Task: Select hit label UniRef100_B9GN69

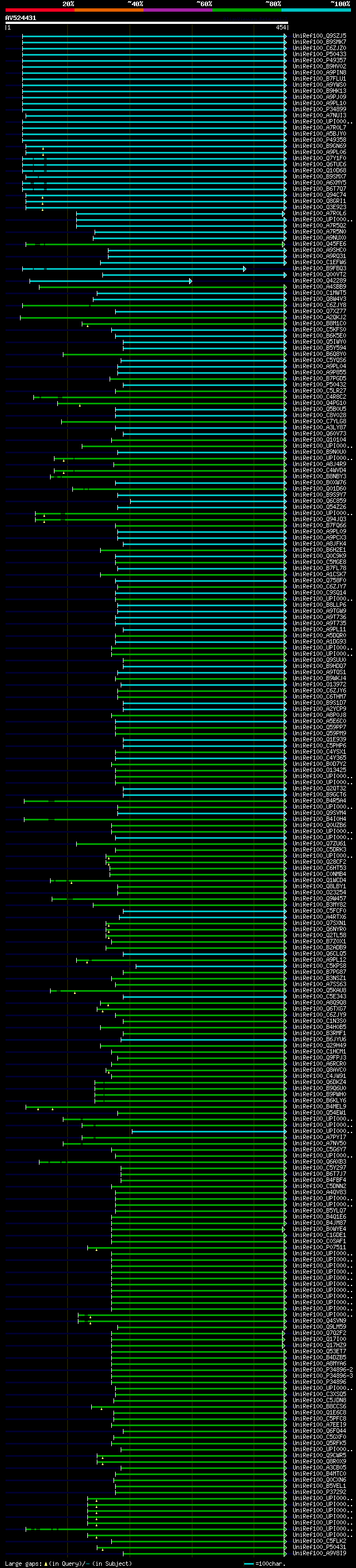Action: pyautogui.click(x=319, y=146)
